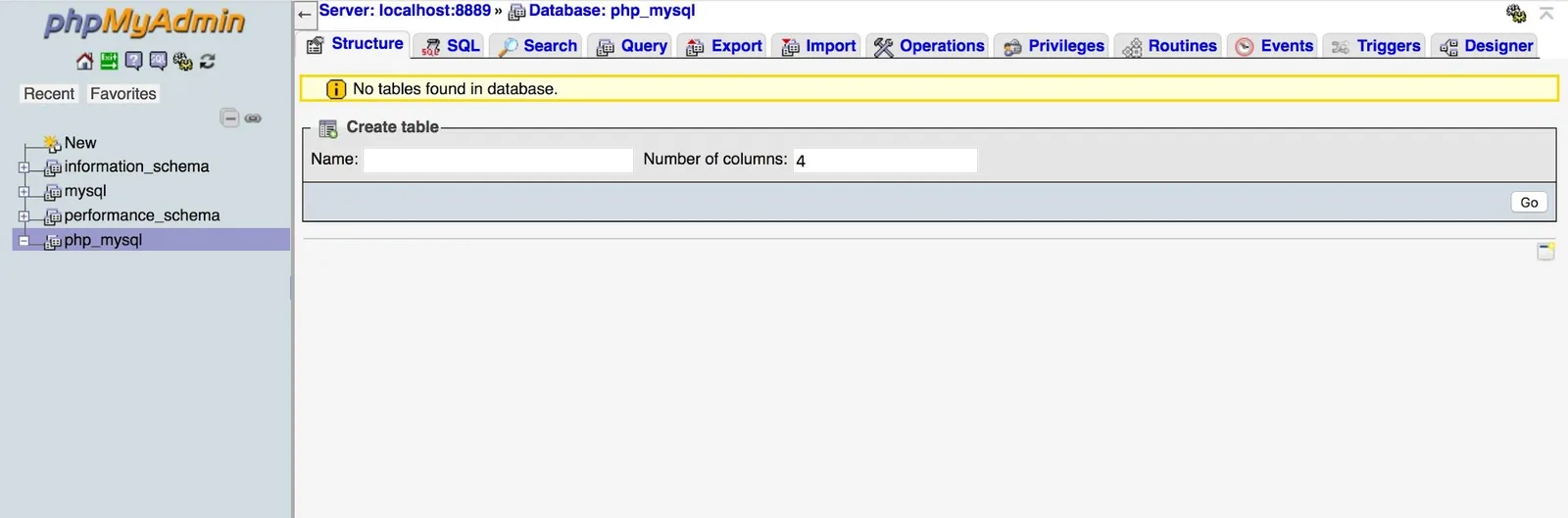
Task: Open phpMyAdmin documentation question-mark icon
Action: (133, 61)
